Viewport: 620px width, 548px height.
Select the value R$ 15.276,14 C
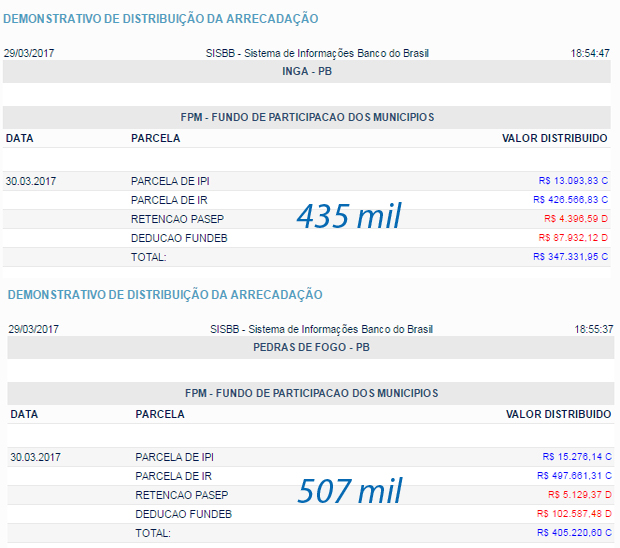577,457
